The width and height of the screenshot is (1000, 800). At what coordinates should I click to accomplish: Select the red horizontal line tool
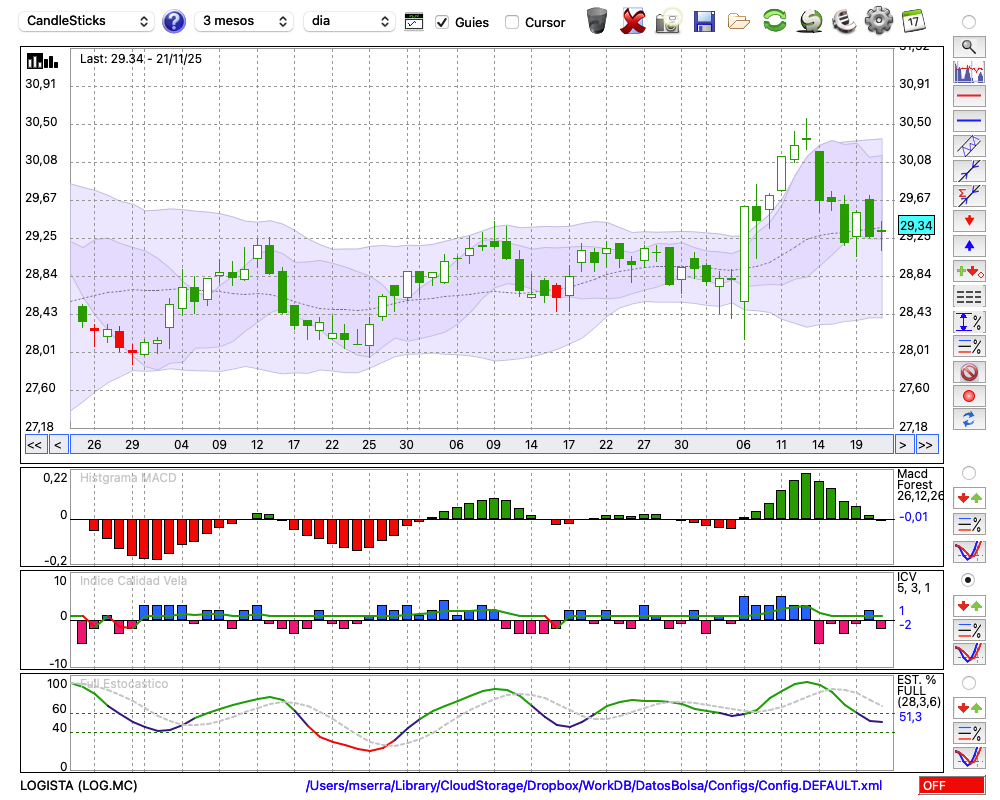pos(968,97)
